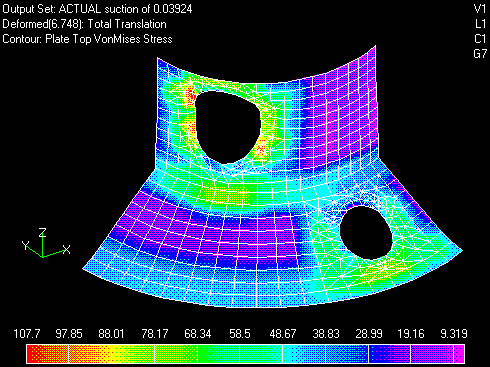The height and width of the screenshot is (367, 490).
Task: Select the Z axis label on triad
Action: [x=42, y=232]
